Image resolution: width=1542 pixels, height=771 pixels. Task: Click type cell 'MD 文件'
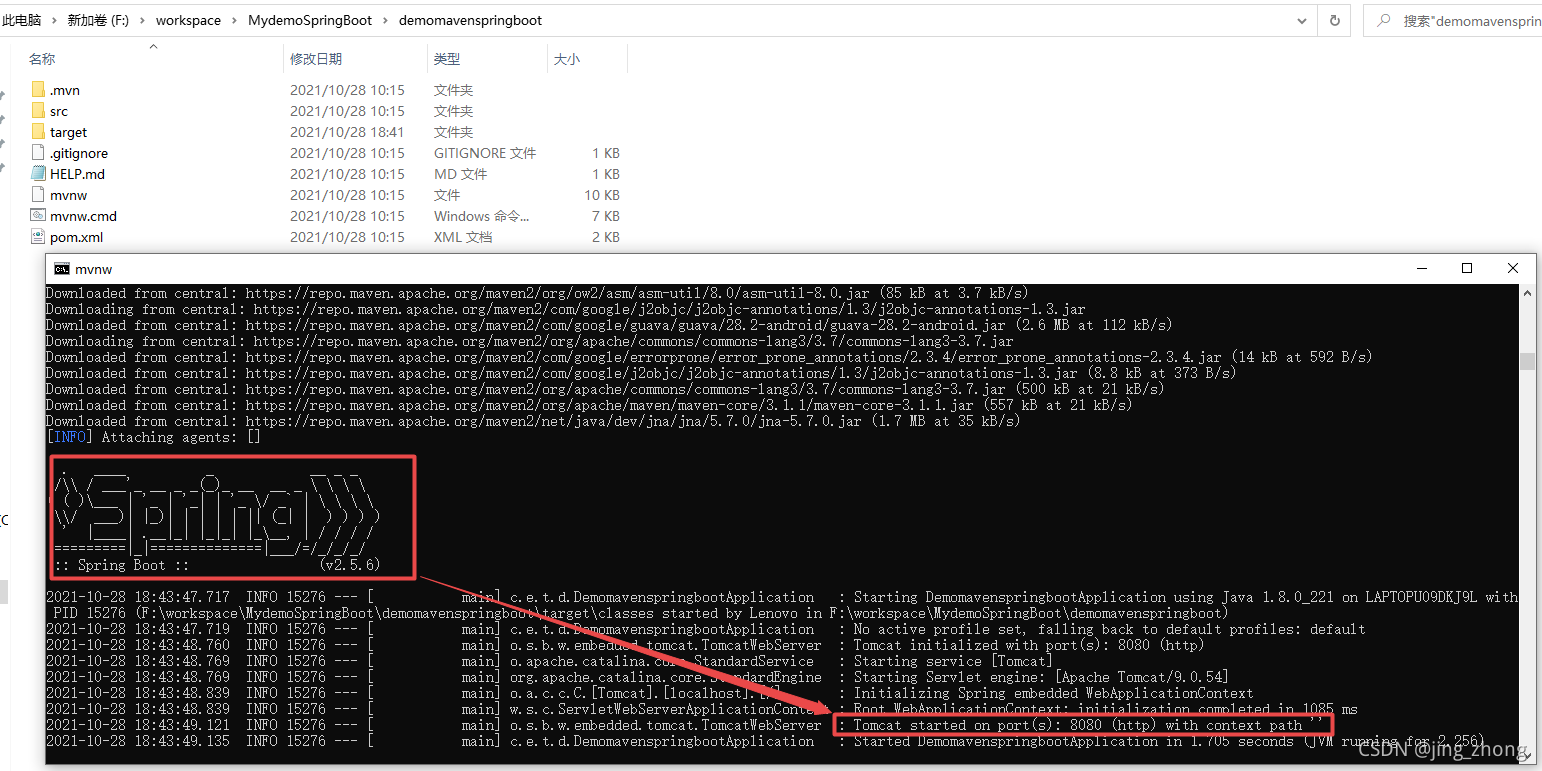(460, 174)
